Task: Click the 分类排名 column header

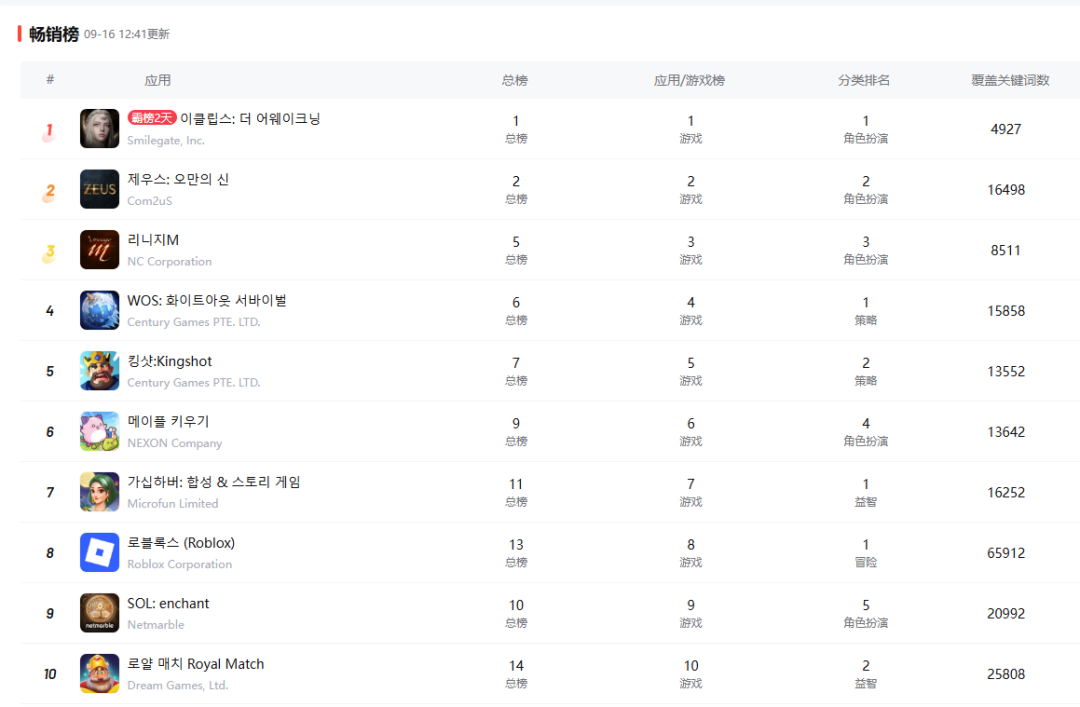Action: point(864,81)
